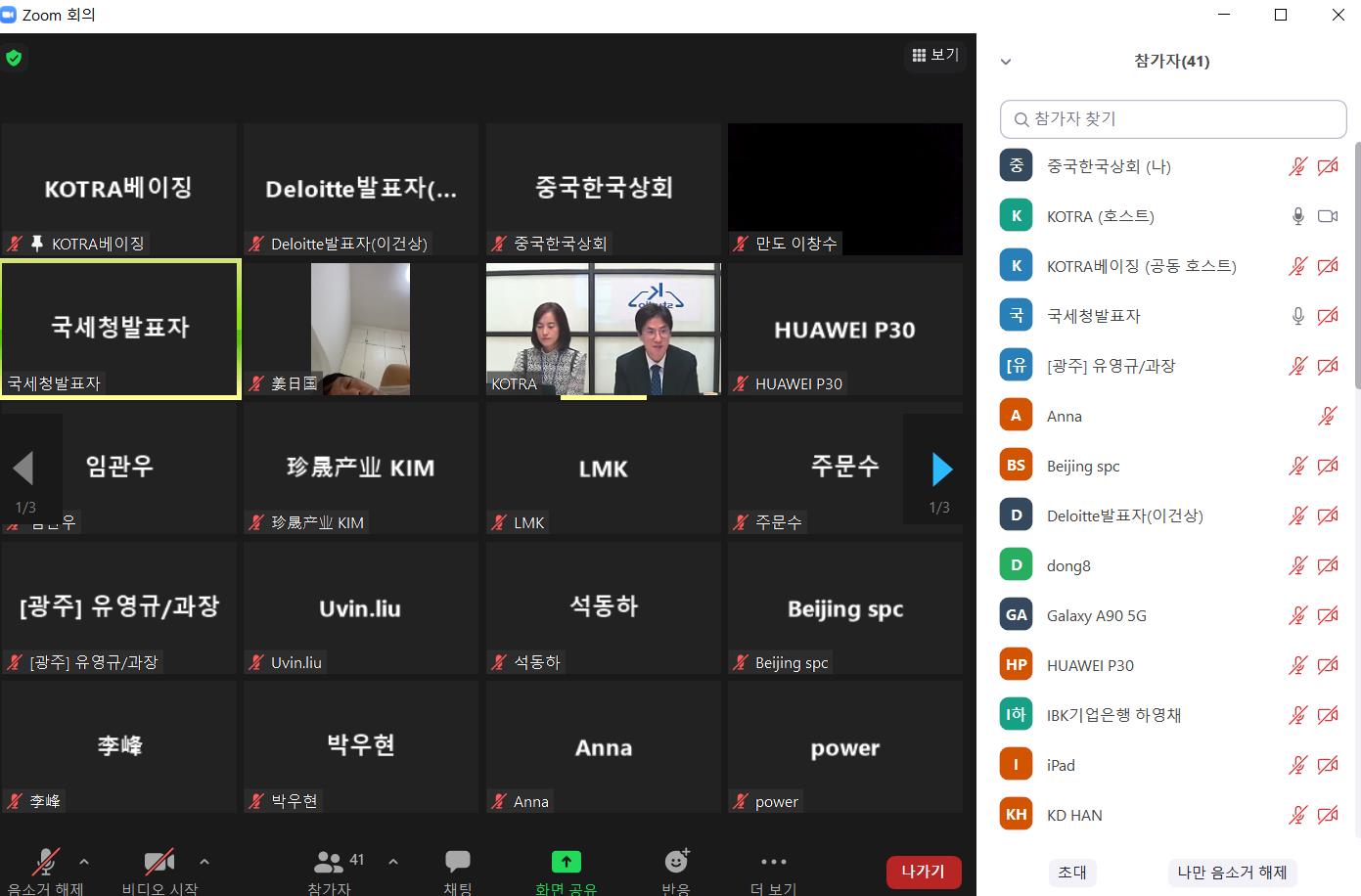1361x896 pixels.
Task: Click camera-off icon for HUAWEI P30 in list
Action: 1328,665
